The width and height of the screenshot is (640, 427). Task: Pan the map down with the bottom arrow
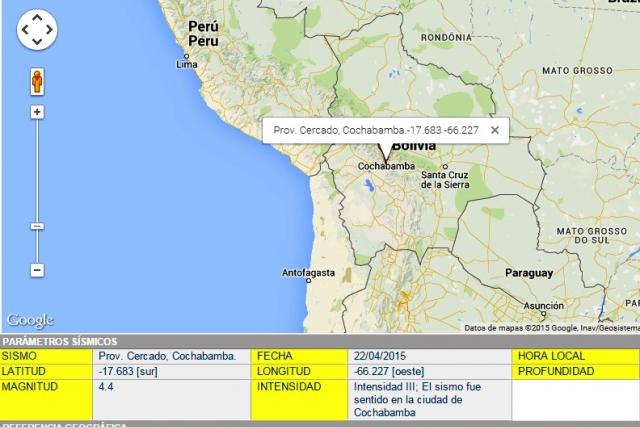click(37, 41)
